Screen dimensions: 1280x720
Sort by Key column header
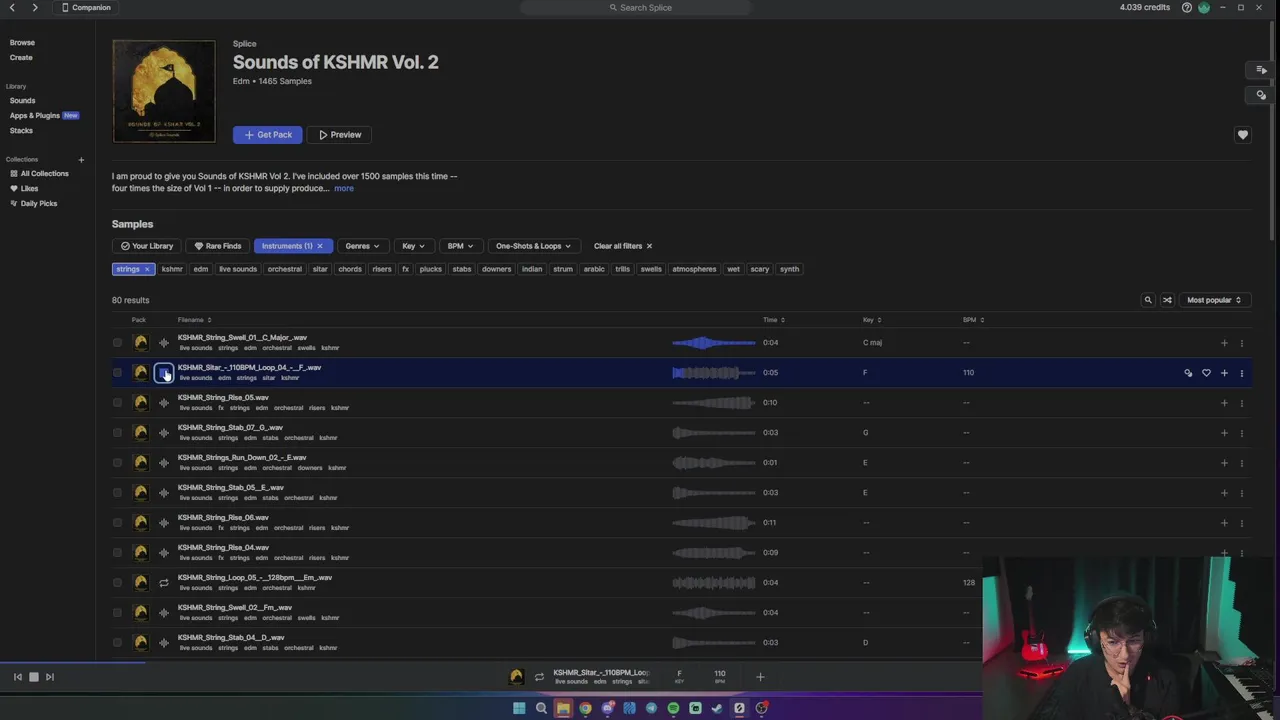click(871, 320)
